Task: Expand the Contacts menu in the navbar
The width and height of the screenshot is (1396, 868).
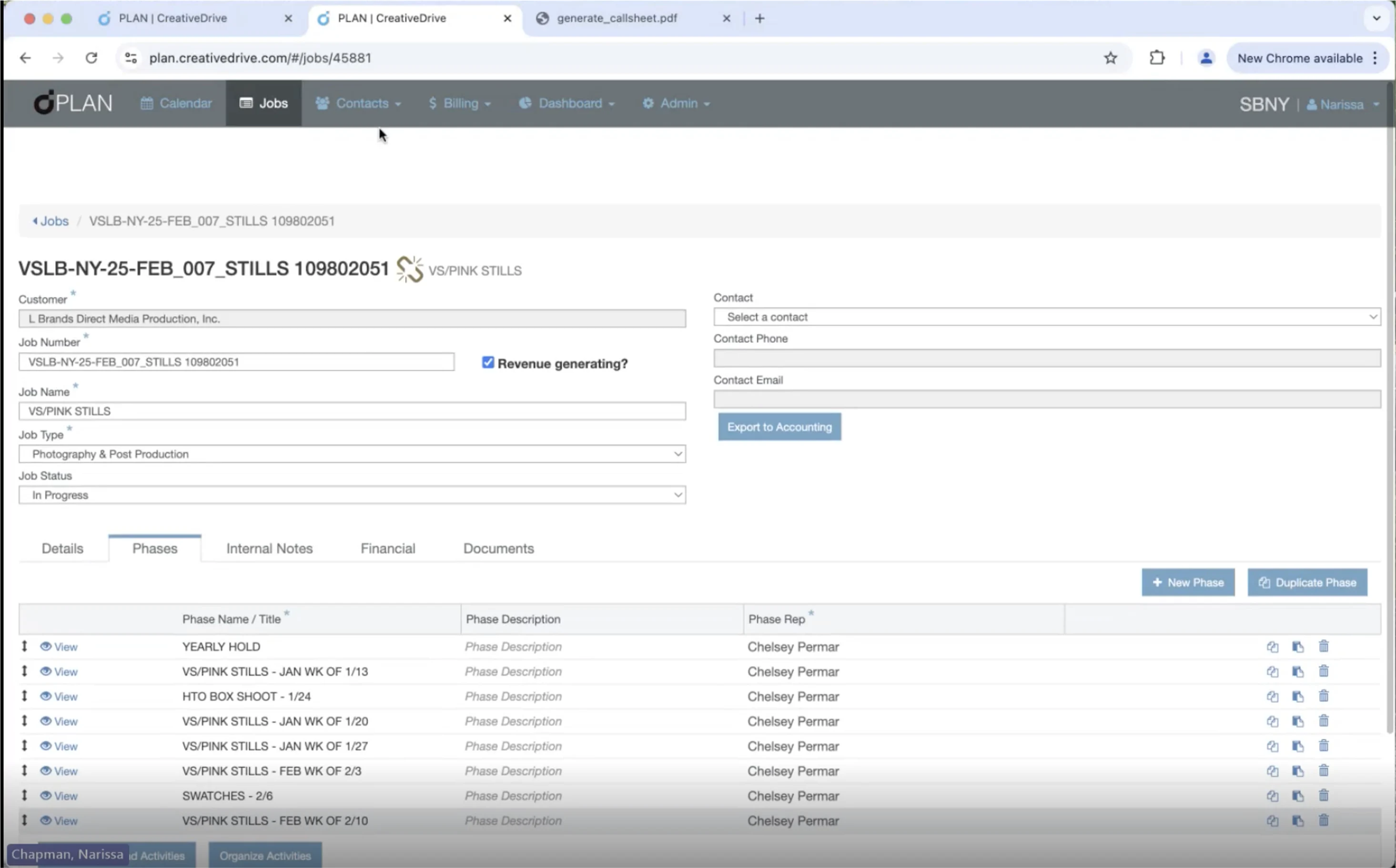Action: point(358,103)
